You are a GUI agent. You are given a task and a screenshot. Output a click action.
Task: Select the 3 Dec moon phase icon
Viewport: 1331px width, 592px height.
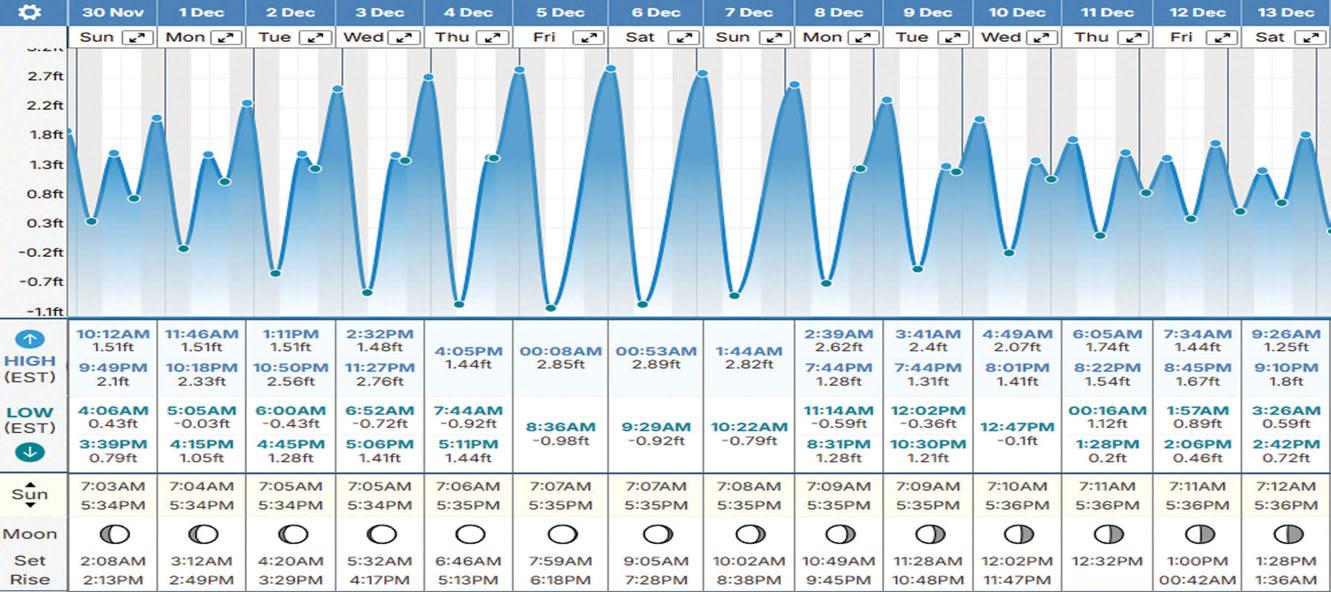tap(380, 534)
